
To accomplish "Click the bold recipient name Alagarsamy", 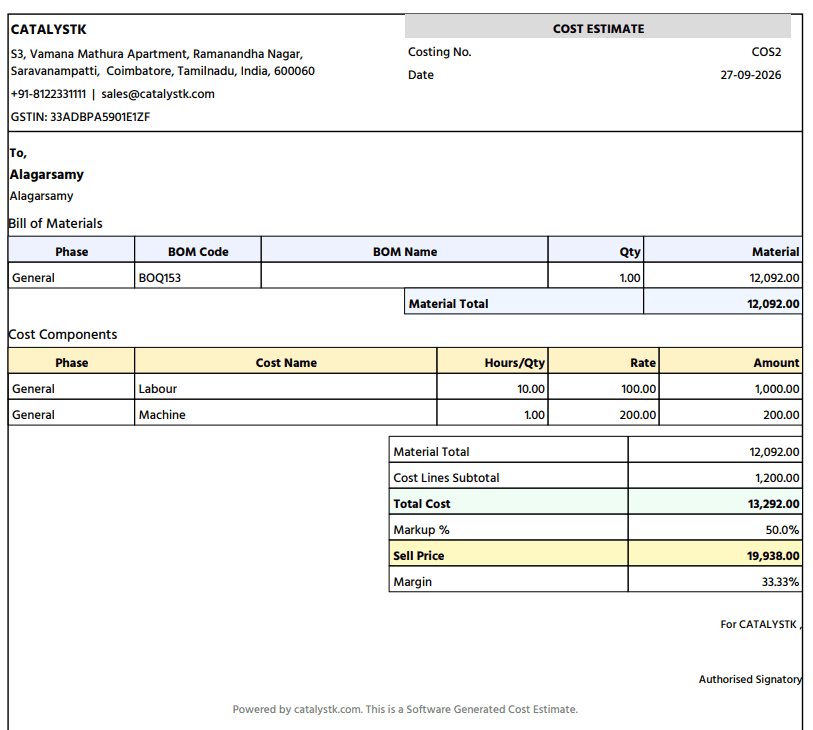I will [47, 175].
